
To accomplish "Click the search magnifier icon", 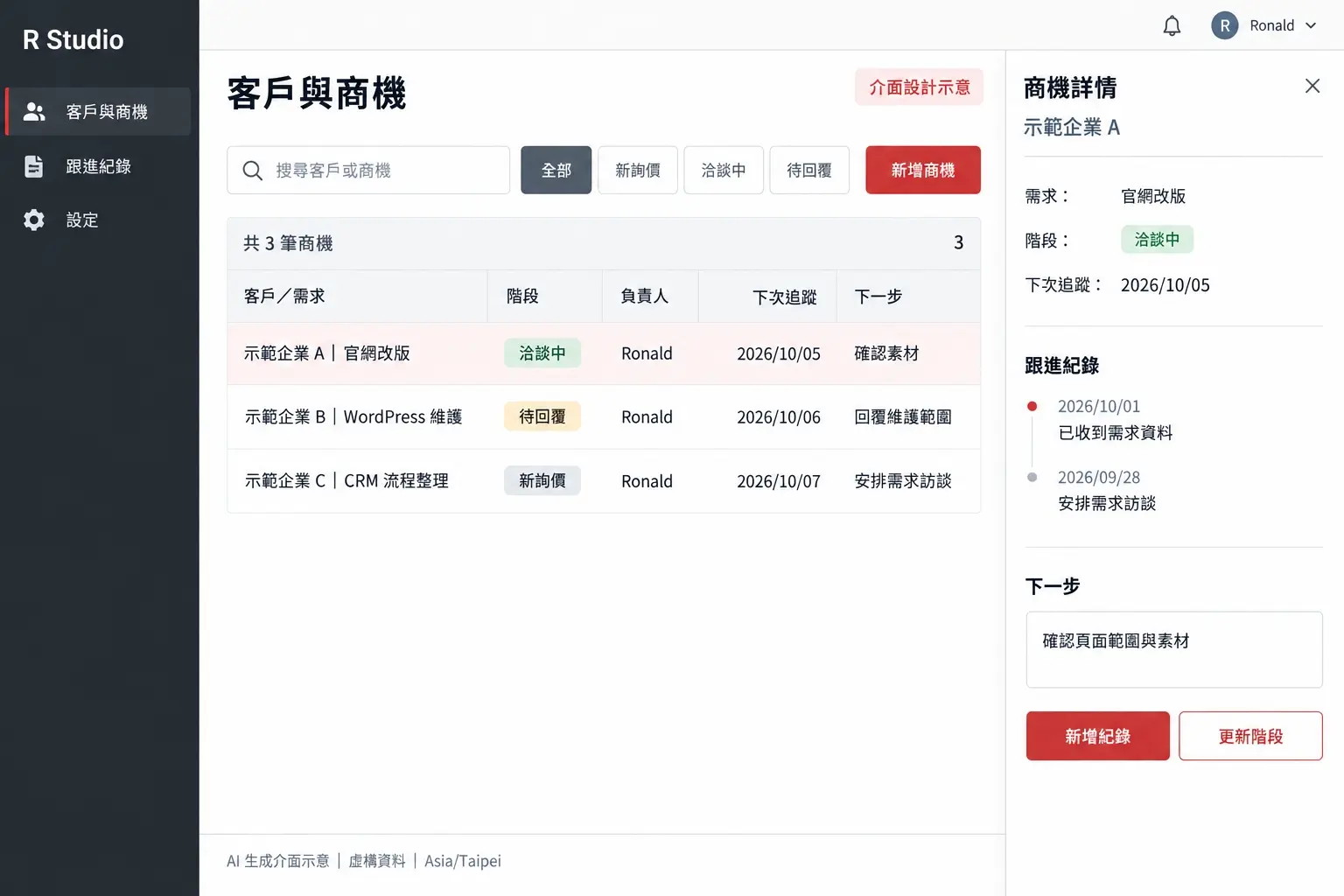I will click(252, 171).
